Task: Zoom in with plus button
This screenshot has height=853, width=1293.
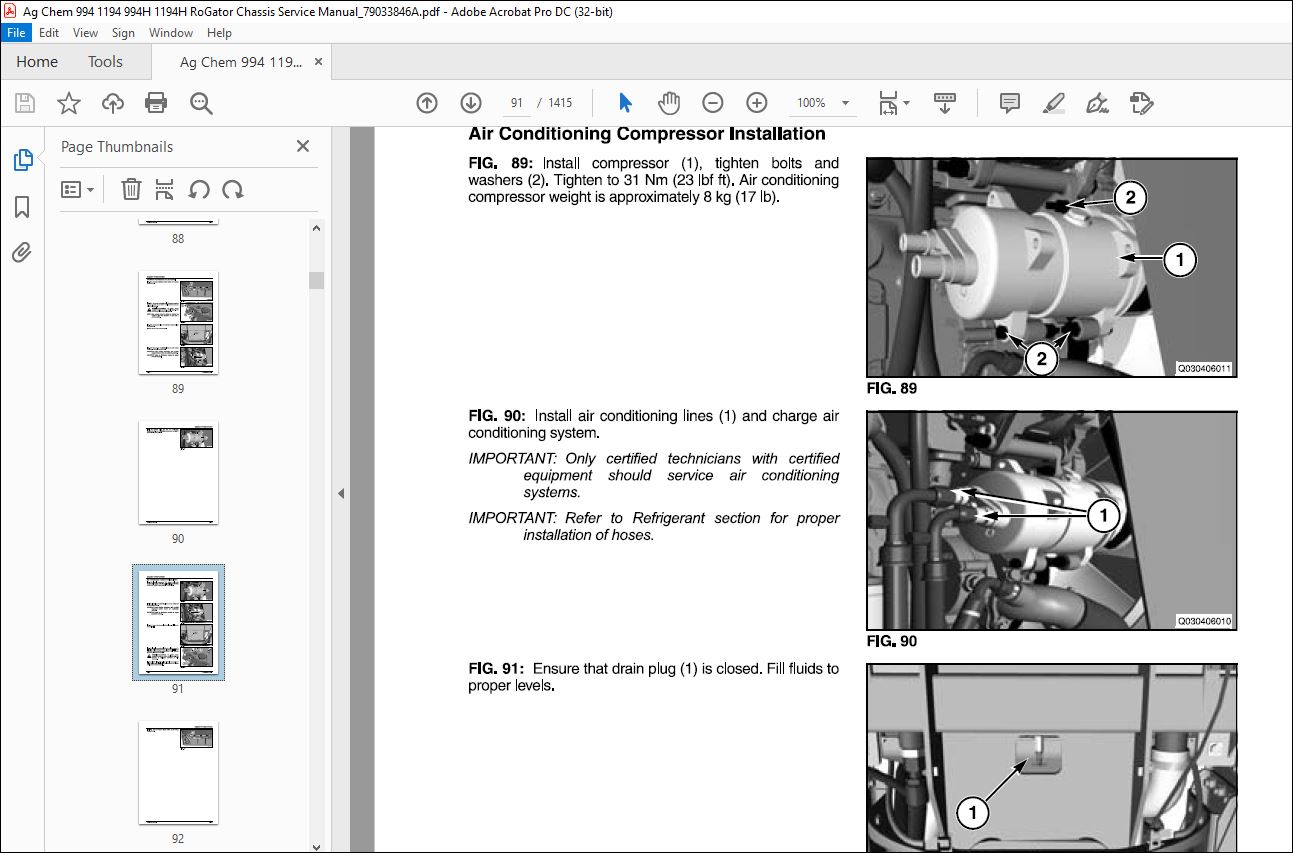Action: point(757,103)
